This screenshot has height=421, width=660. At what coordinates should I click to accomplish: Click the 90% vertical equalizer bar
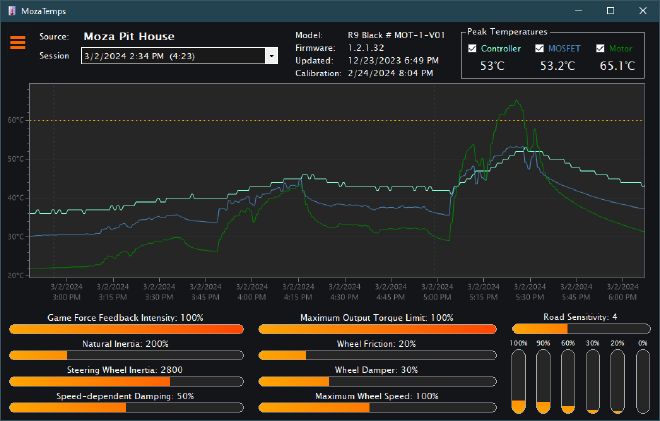[543, 380]
